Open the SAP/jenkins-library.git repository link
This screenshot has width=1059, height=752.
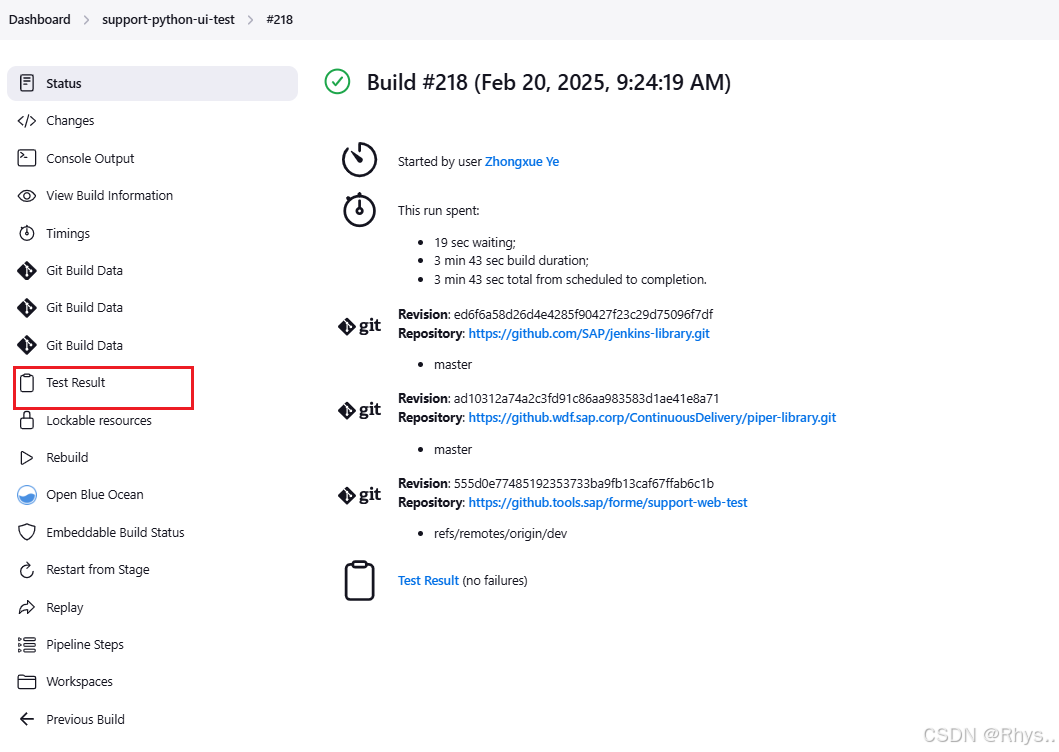(x=589, y=334)
